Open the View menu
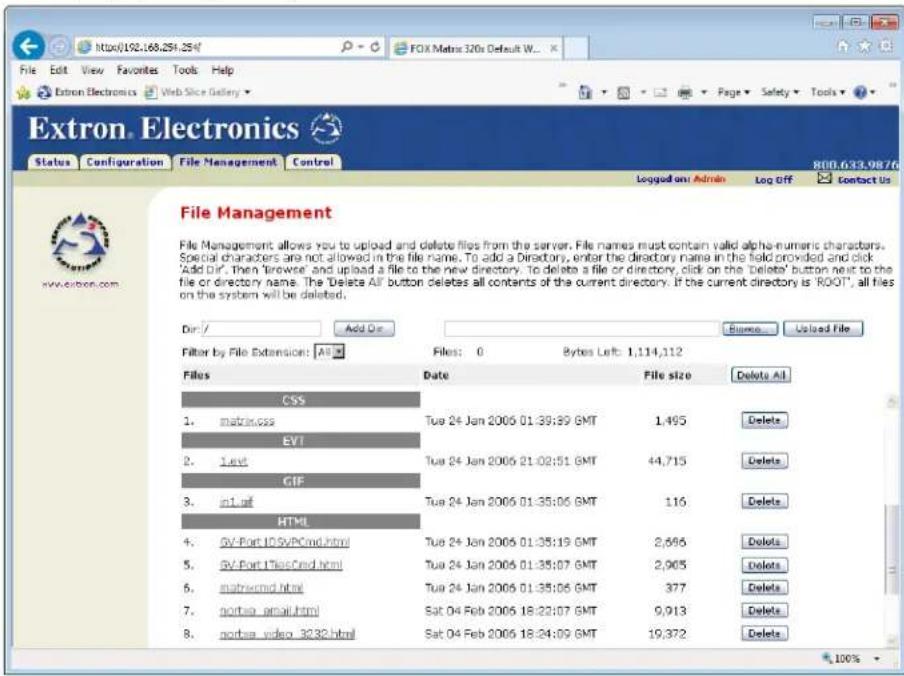Viewport: 904px width, 676px height. (x=92, y=70)
